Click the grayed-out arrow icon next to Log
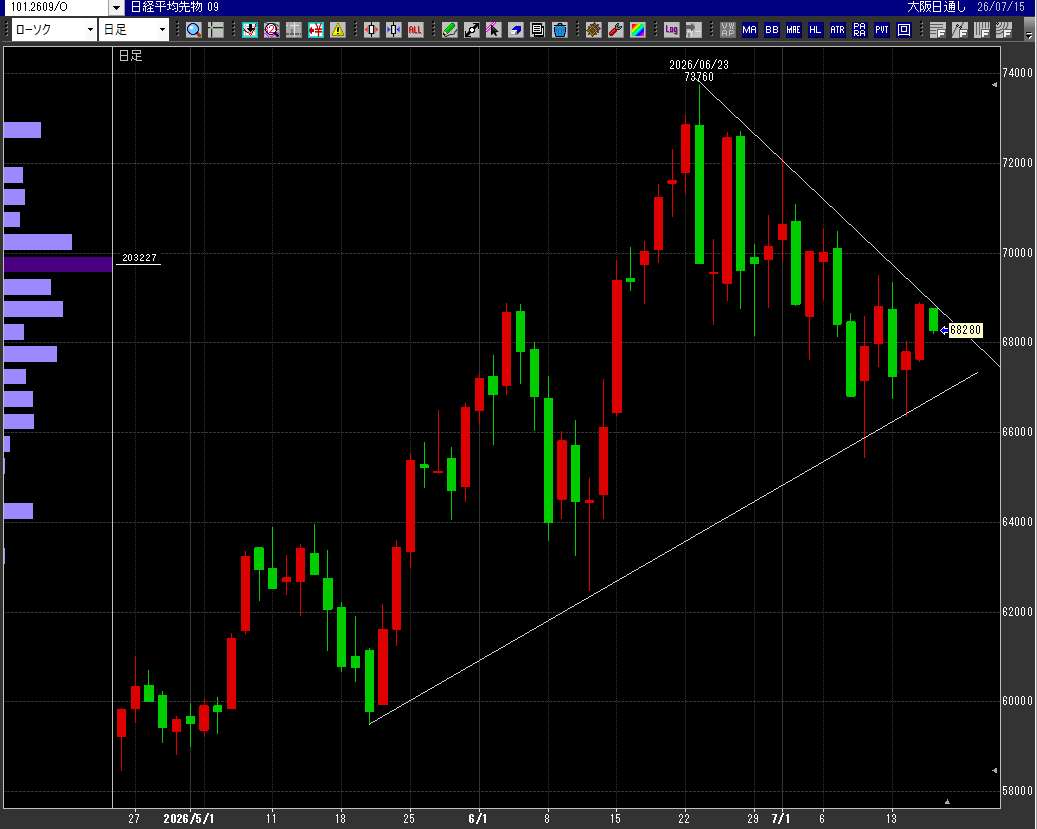1037x829 pixels. point(693,30)
